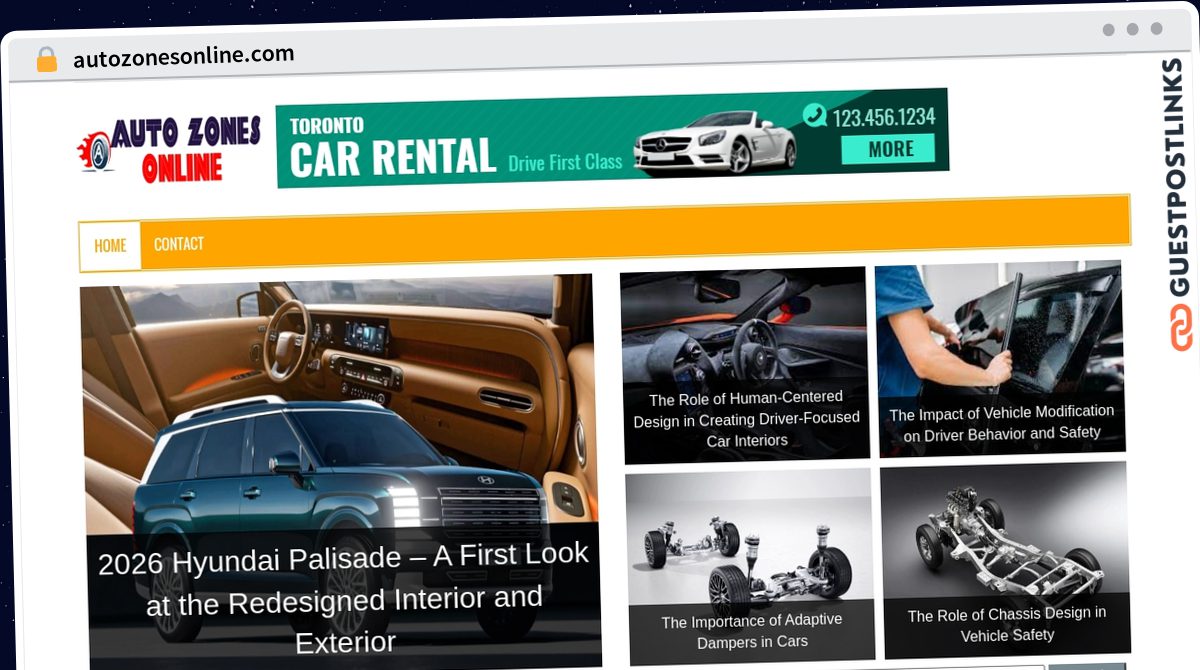Click the Hyundai Palisade featured image
1200x670 pixels.
click(x=340, y=470)
